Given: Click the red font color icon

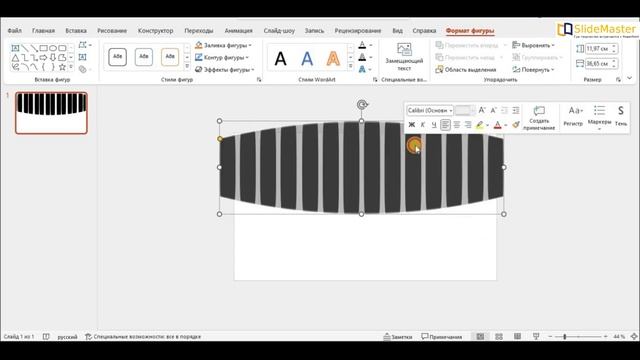Looking at the screenshot, I should tap(498, 125).
